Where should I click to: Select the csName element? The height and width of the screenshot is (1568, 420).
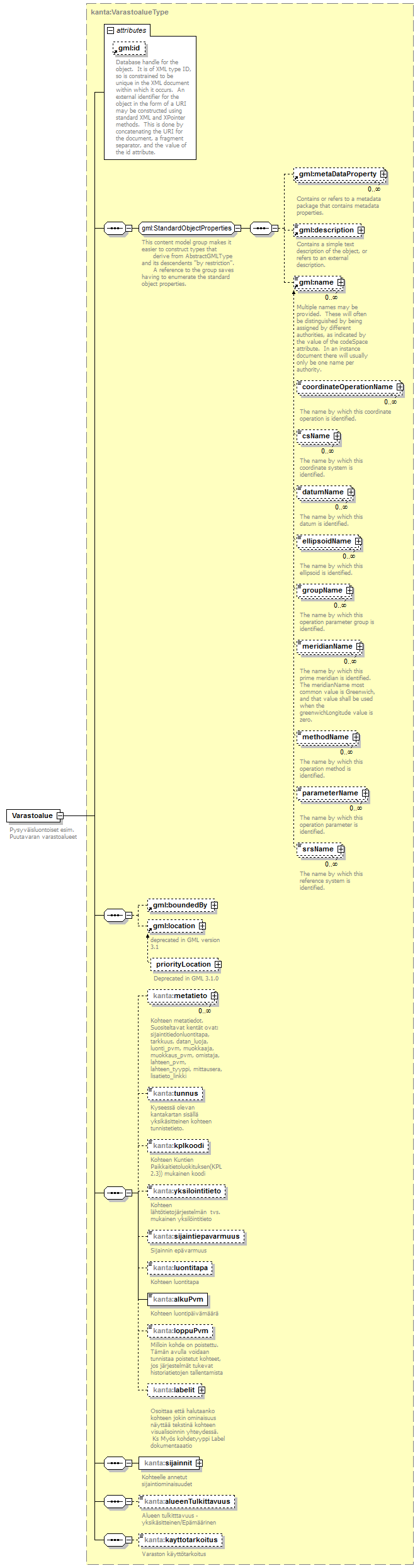[x=316, y=436]
